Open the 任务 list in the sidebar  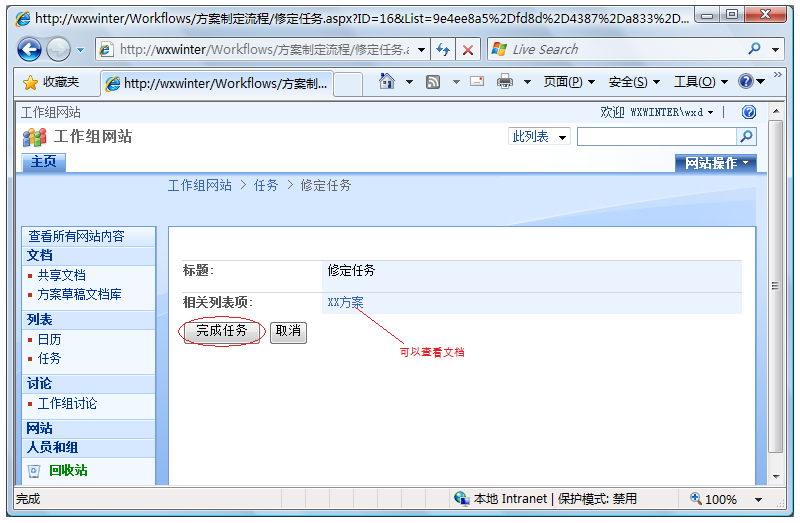(49, 358)
